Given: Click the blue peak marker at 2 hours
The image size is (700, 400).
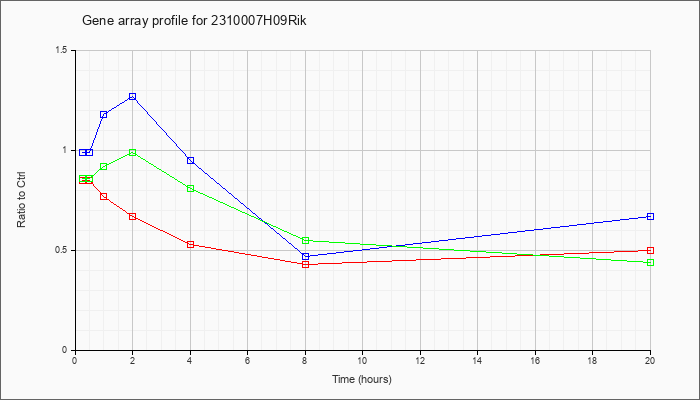Looking at the screenshot, I should [133, 96].
